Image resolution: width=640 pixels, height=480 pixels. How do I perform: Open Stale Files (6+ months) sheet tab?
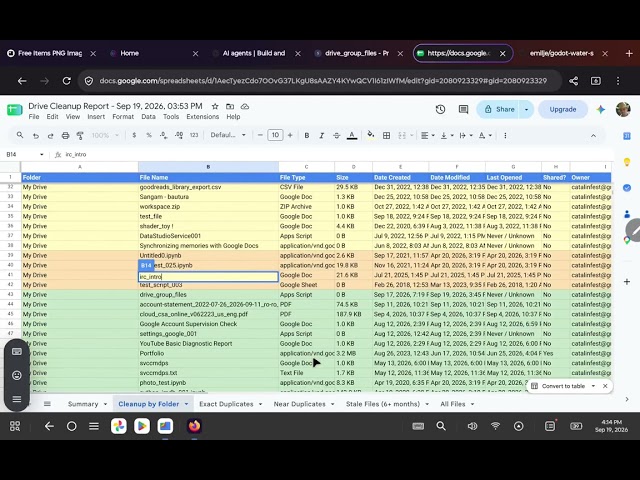click(x=383, y=404)
